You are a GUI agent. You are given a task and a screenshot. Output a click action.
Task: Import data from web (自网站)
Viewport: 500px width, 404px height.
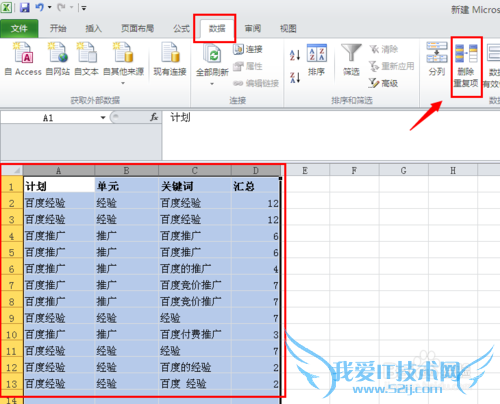(x=58, y=59)
